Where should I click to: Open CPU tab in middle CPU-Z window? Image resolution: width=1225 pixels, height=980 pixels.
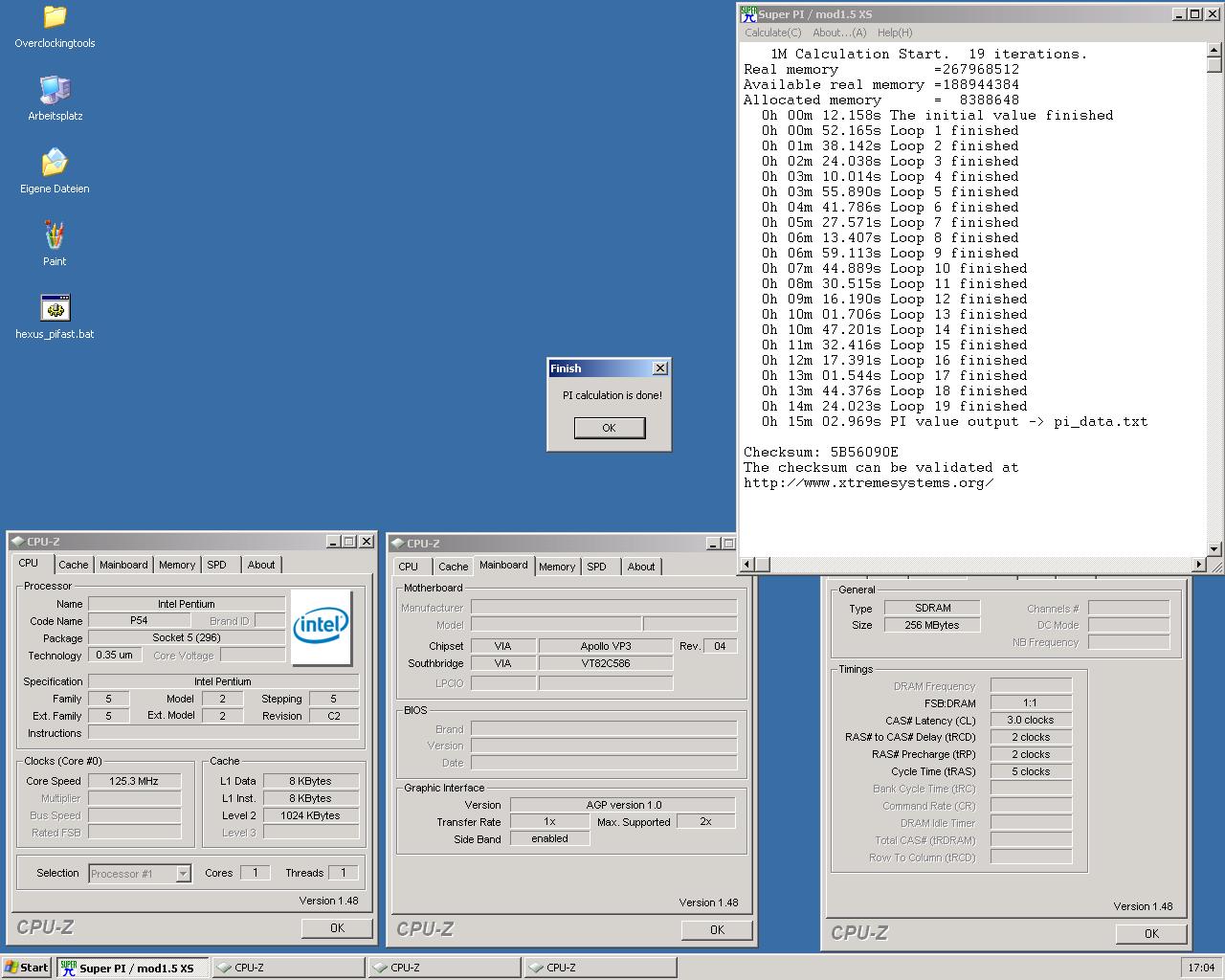click(x=409, y=567)
